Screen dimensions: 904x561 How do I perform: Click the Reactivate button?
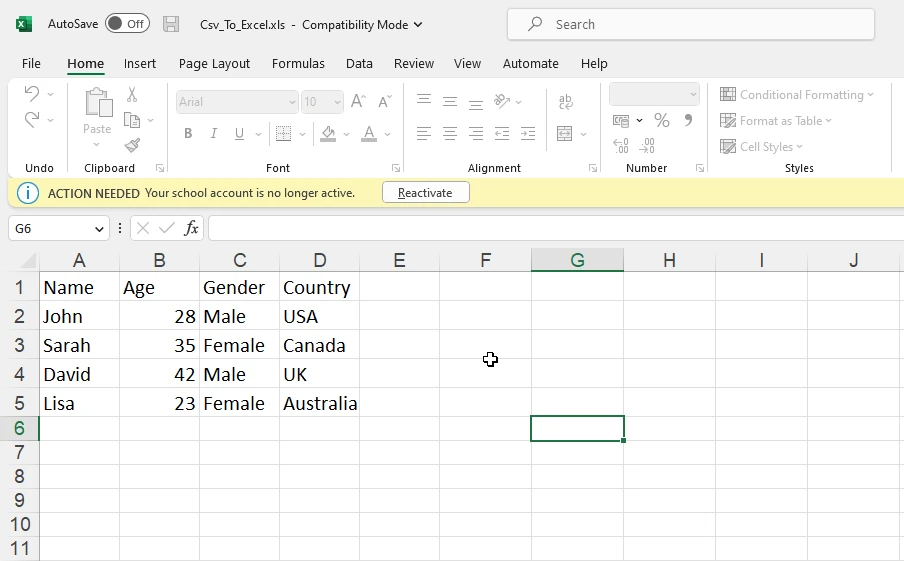pyautogui.click(x=425, y=193)
